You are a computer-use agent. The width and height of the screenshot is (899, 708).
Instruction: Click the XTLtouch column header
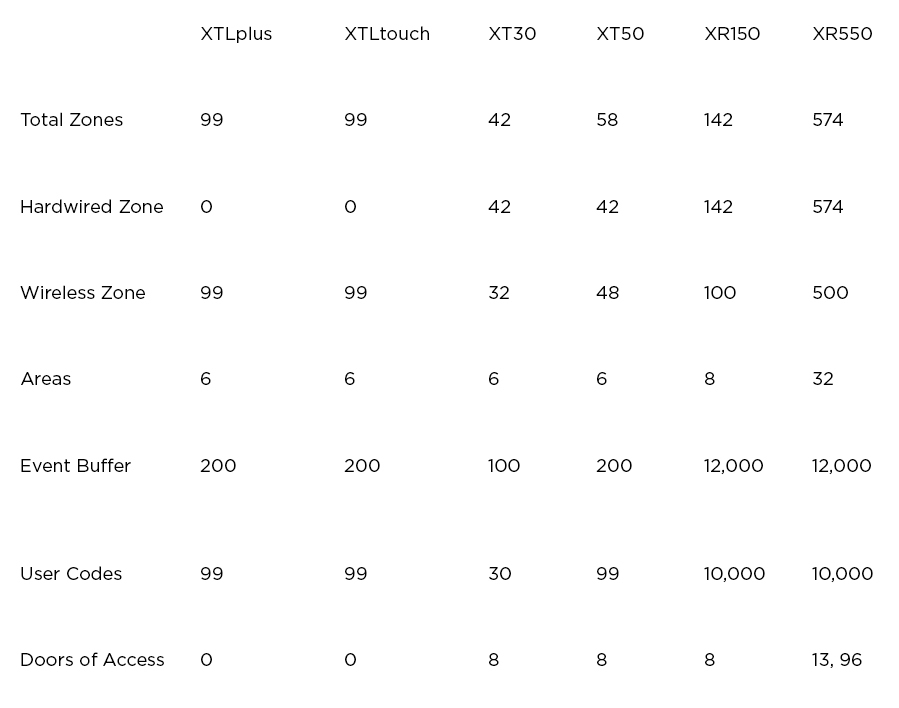(x=387, y=34)
